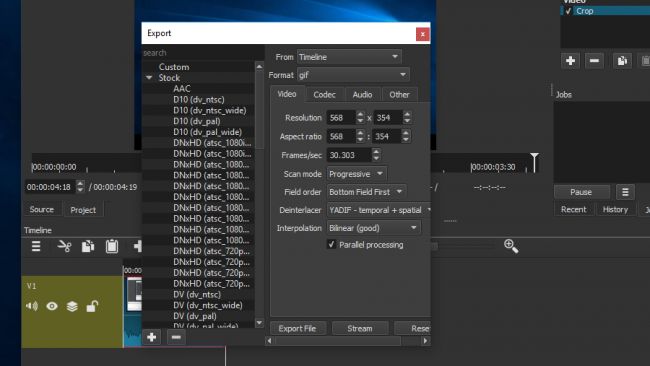Collapse the Stock presets tree
Image resolution: width=650 pixels, height=366 pixels.
[149, 78]
